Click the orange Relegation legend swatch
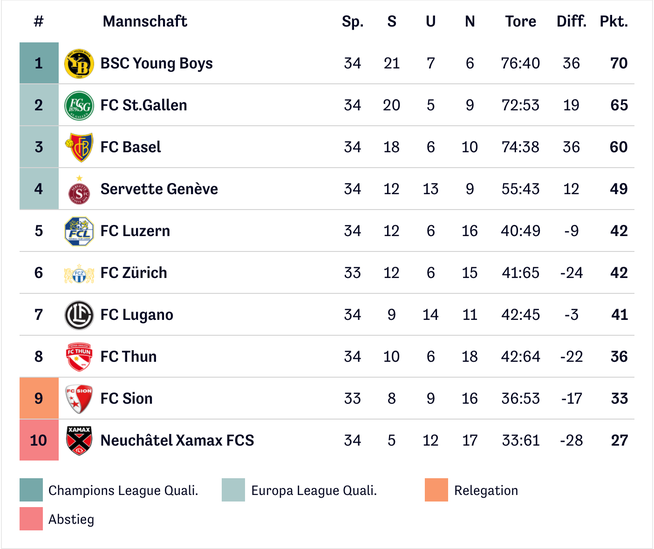The height and width of the screenshot is (549, 654). click(x=436, y=490)
